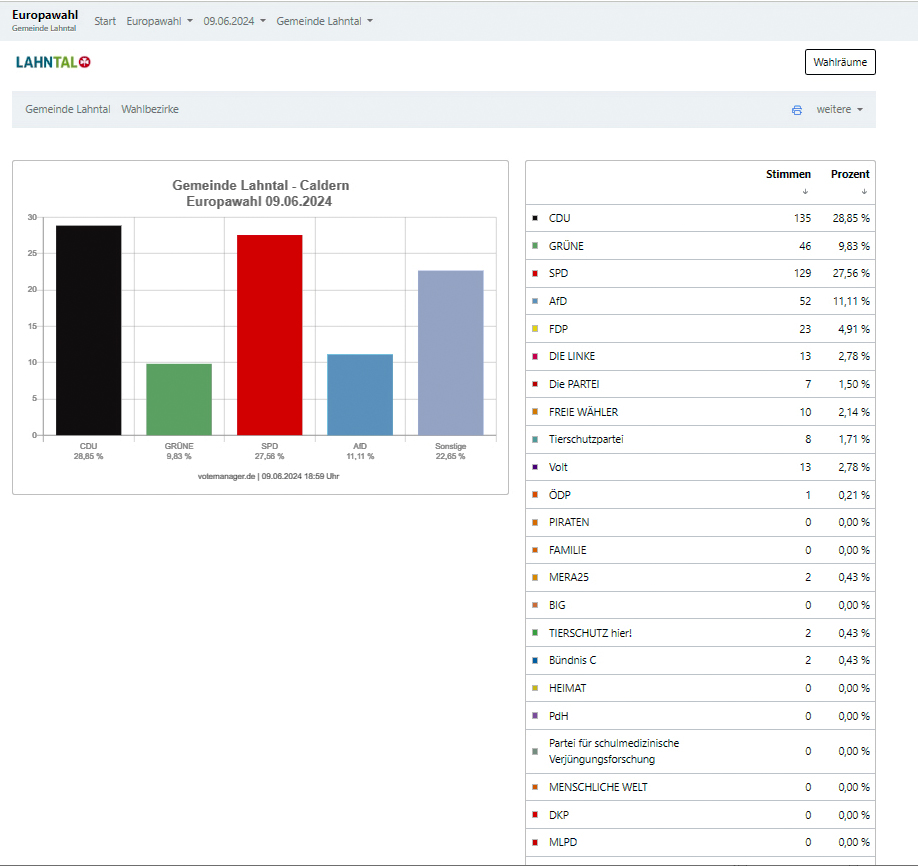Viewport: 918px width, 866px height.
Task: Click the yellow FDP legend marker
Action: coord(536,329)
